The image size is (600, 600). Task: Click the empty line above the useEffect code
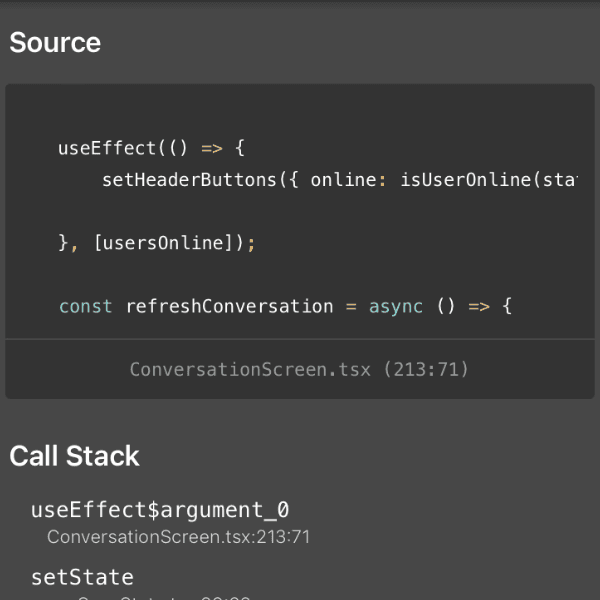coord(300,115)
